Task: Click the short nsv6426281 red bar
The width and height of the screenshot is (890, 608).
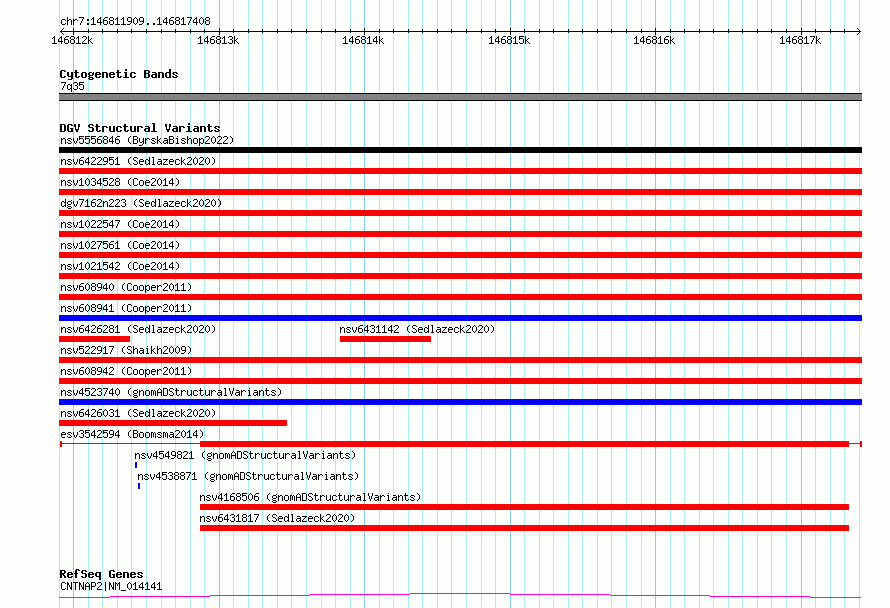Action: (95, 339)
